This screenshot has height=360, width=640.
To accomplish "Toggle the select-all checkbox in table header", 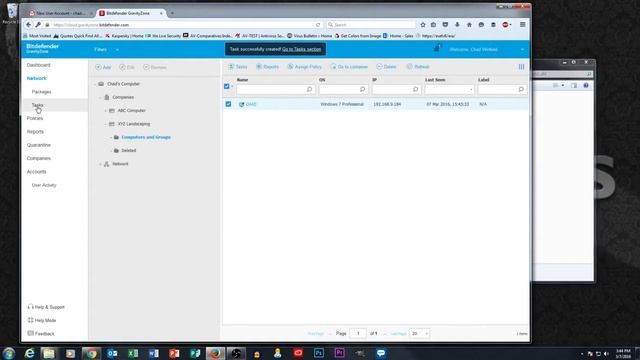I will [x=227, y=86].
